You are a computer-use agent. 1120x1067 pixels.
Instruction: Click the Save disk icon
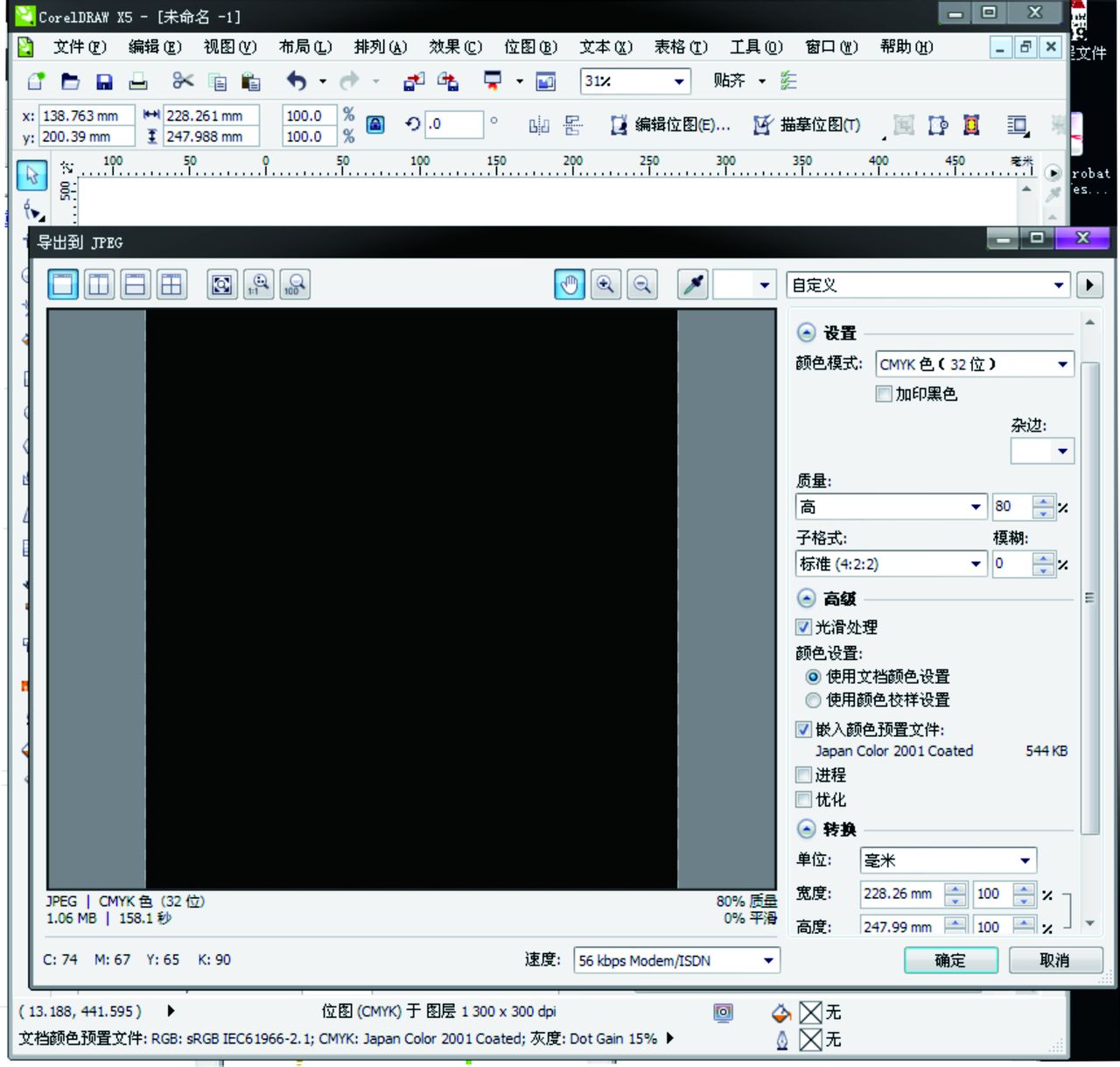pyautogui.click(x=104, y=81)
